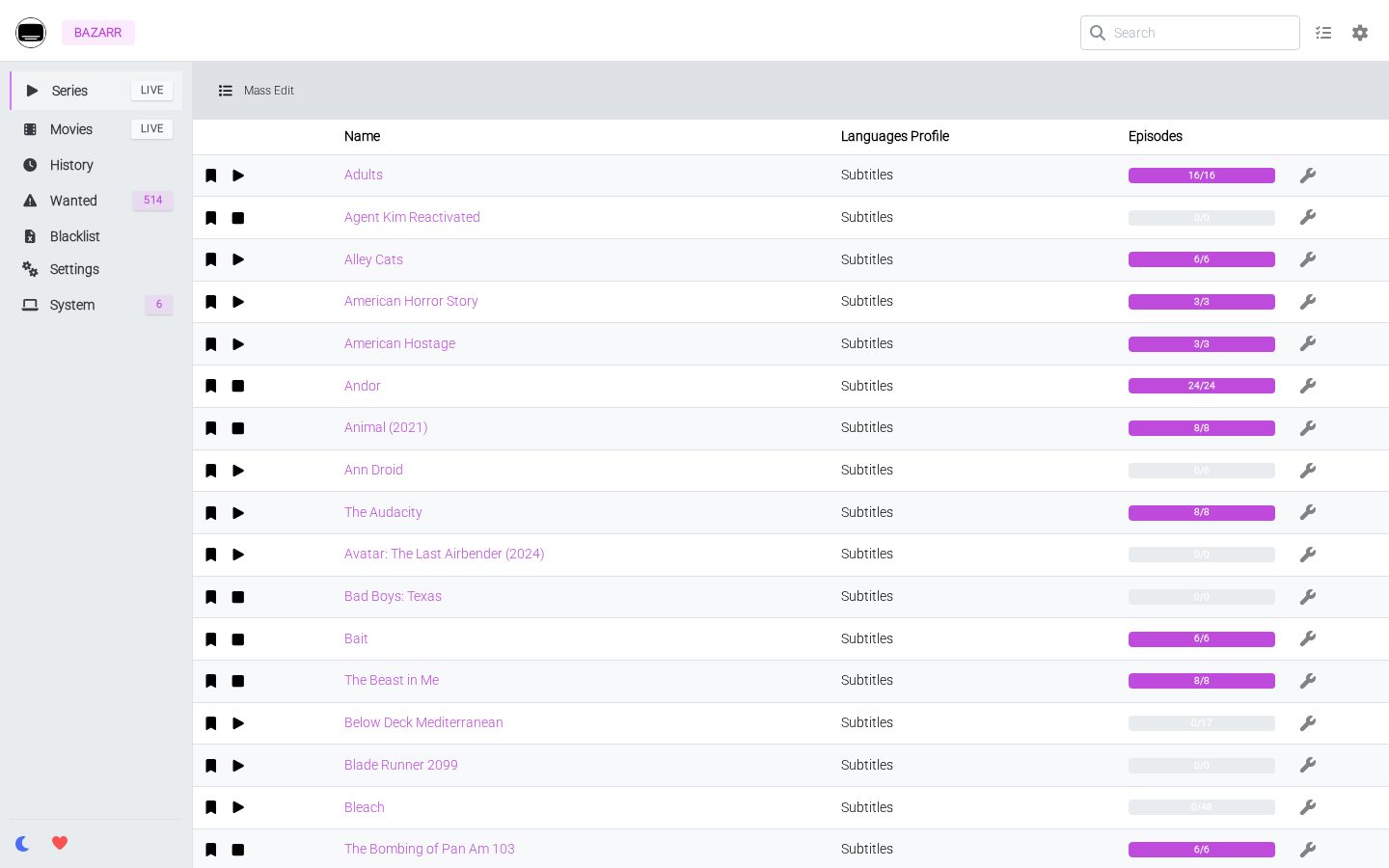
Task: Click the play status icon for Ann Droid
Action: 238,471
